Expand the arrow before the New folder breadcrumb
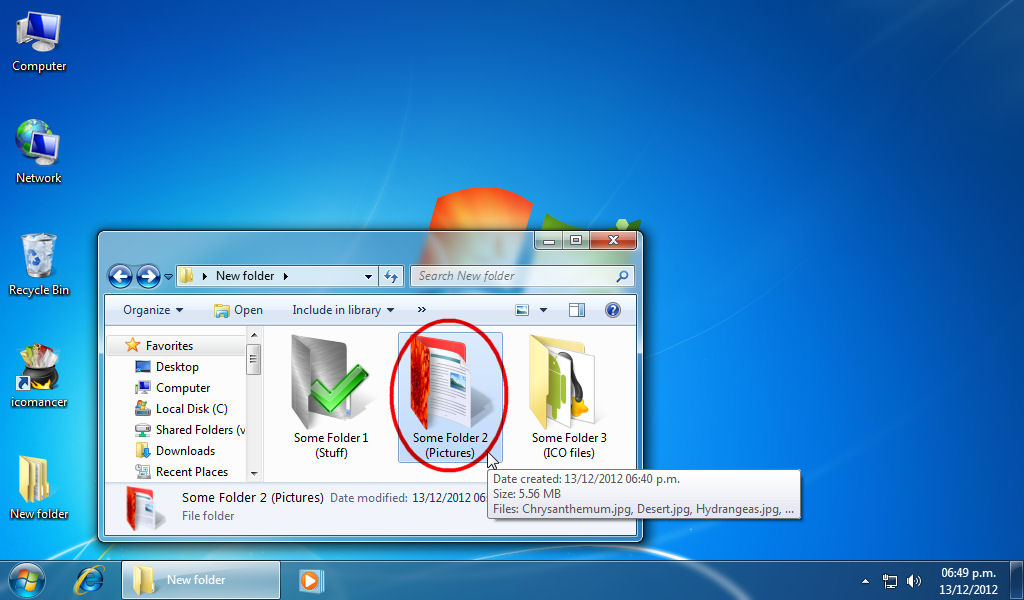The image size is (1024, 600). [x=204, y=276]
